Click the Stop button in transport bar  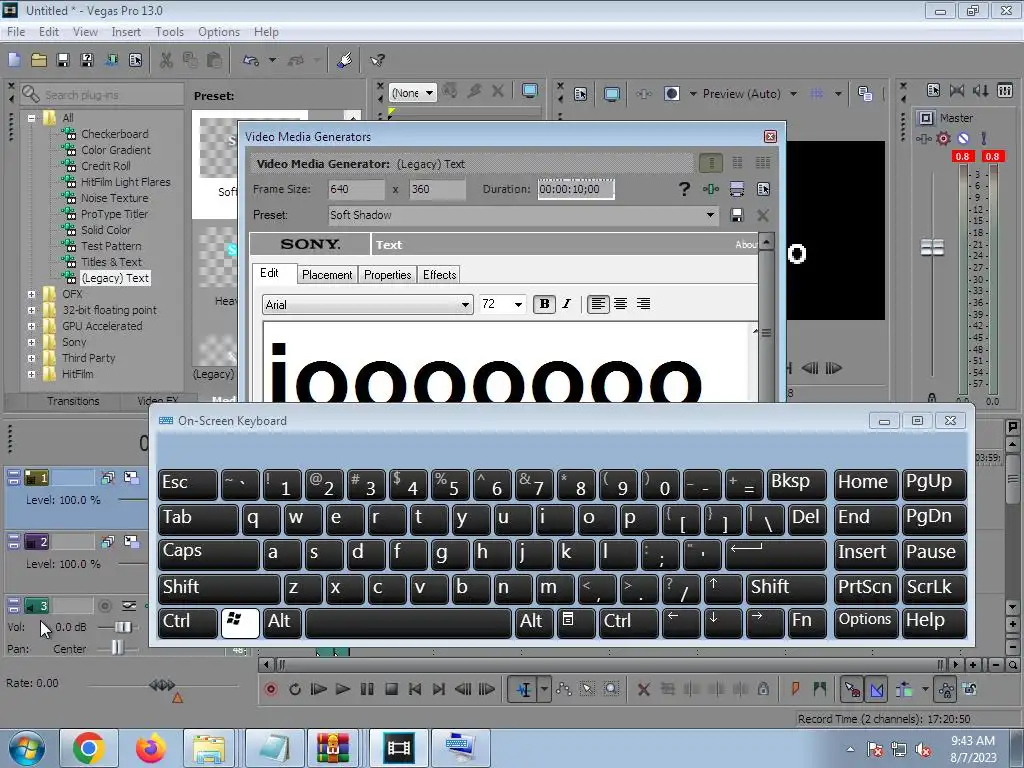click(x=391, y=689)
